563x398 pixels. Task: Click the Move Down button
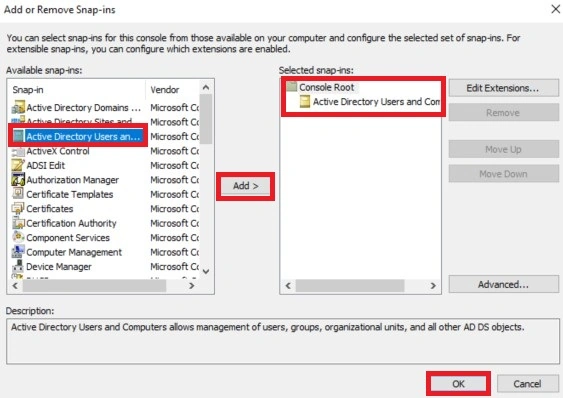[503, 174]
